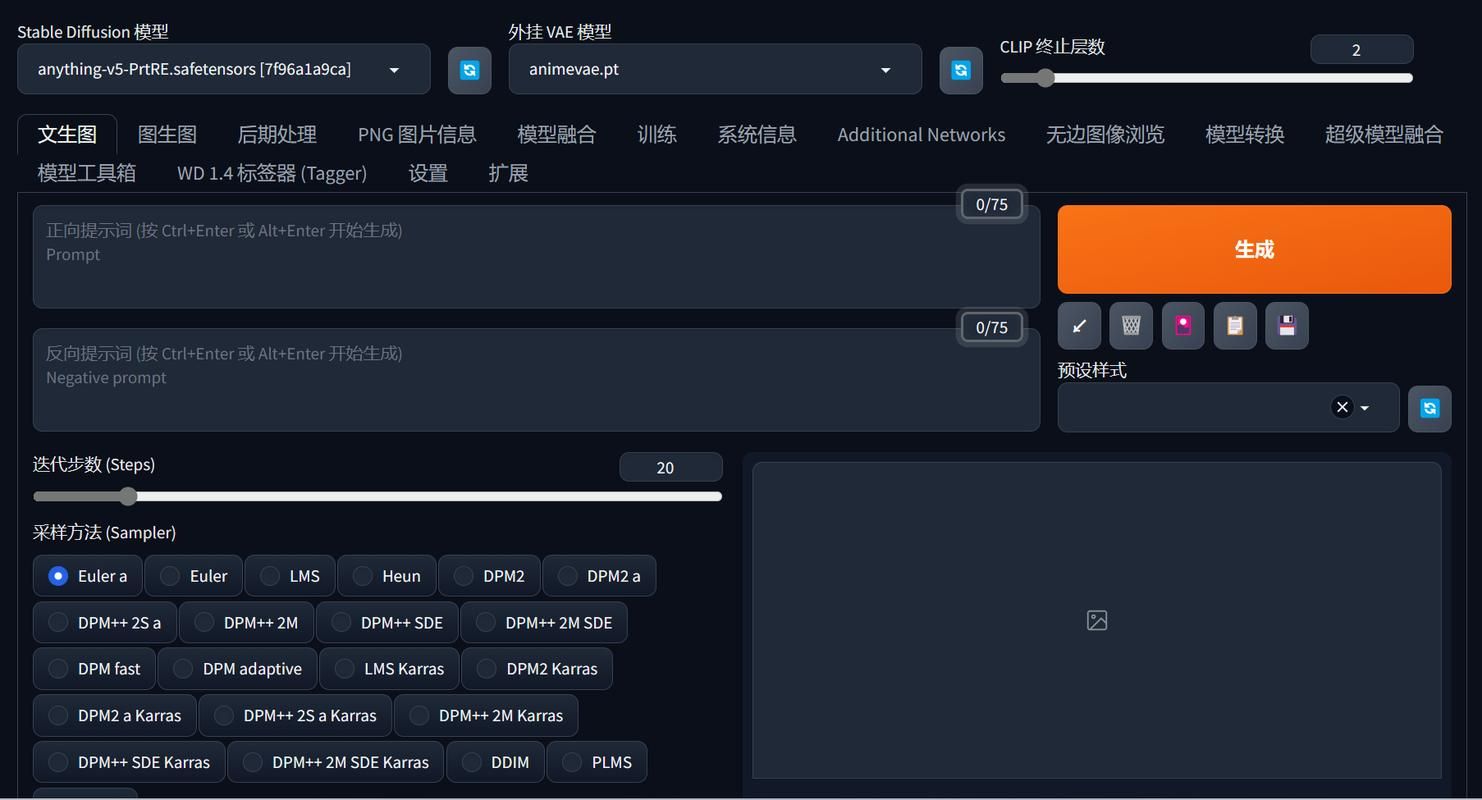
Task: Pick DPM++ SDE Karras sampler
Action: (x=129, y=762)
